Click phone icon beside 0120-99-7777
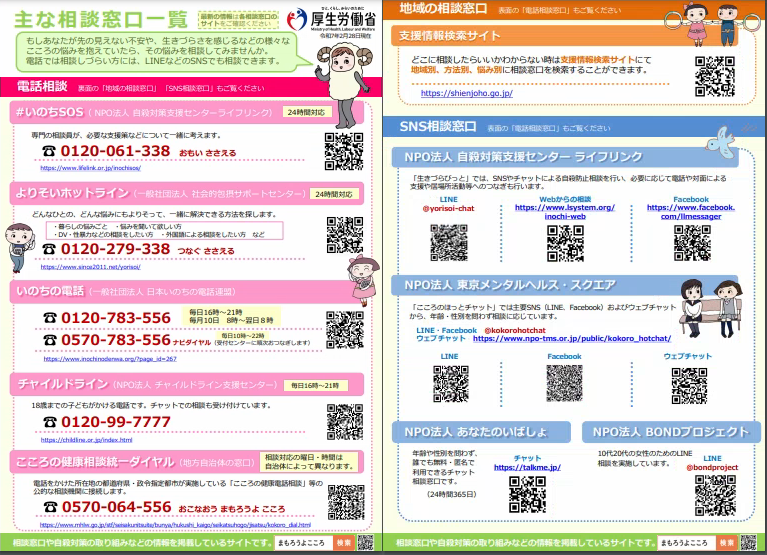Image resolution: width=767 pixels, height=555 pixels. point(50,422)
